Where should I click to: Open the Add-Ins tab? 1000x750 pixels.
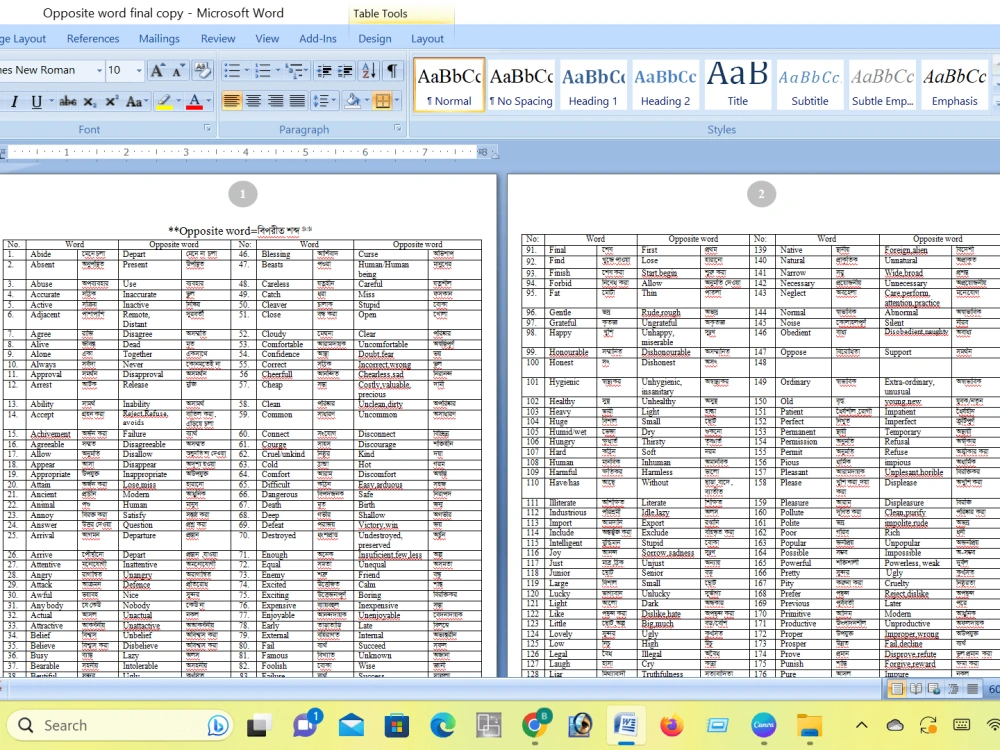pyautogui.click(x=318, y=38)
